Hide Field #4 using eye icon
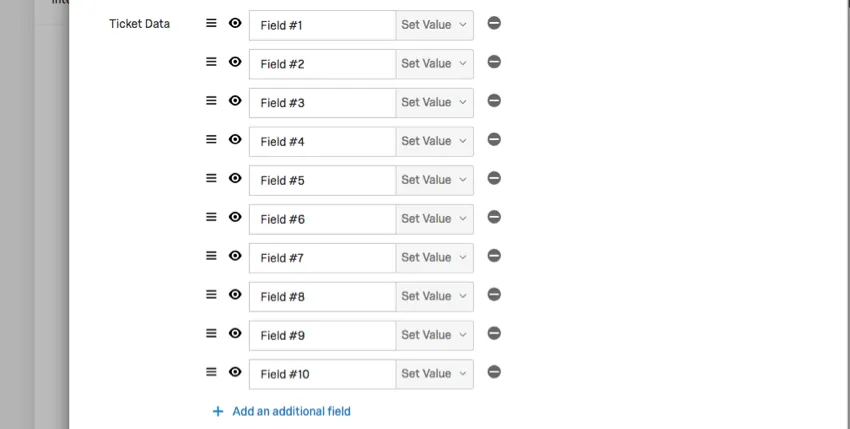The height and width of the screenshot is (429, 850). tap(235, 140)
